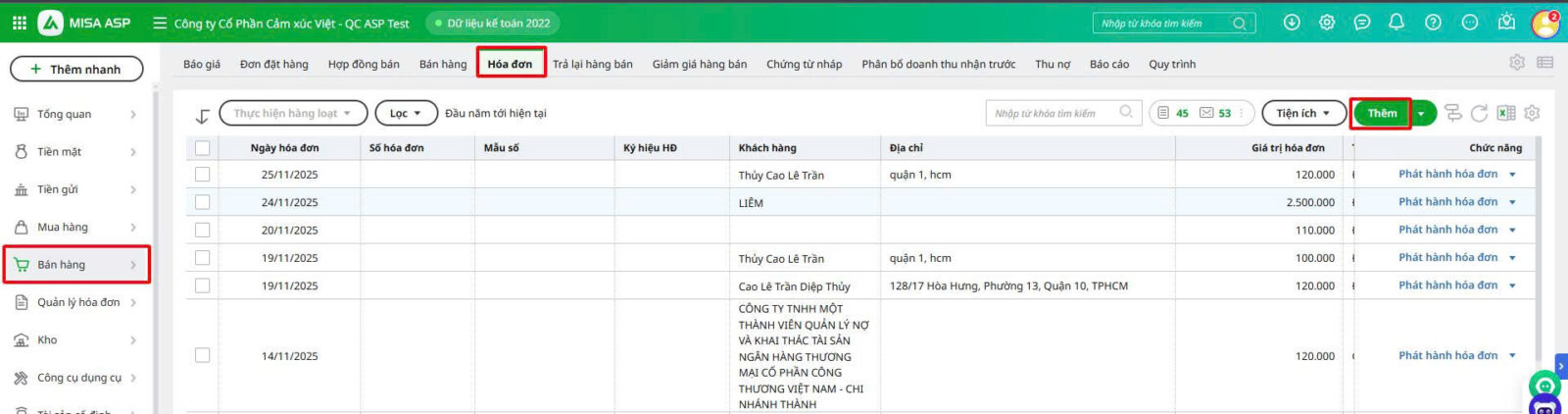Viewport: 1568px width, 414px height.
Task: Open the Lọc filter dropdown
Action: click(405, 114)
